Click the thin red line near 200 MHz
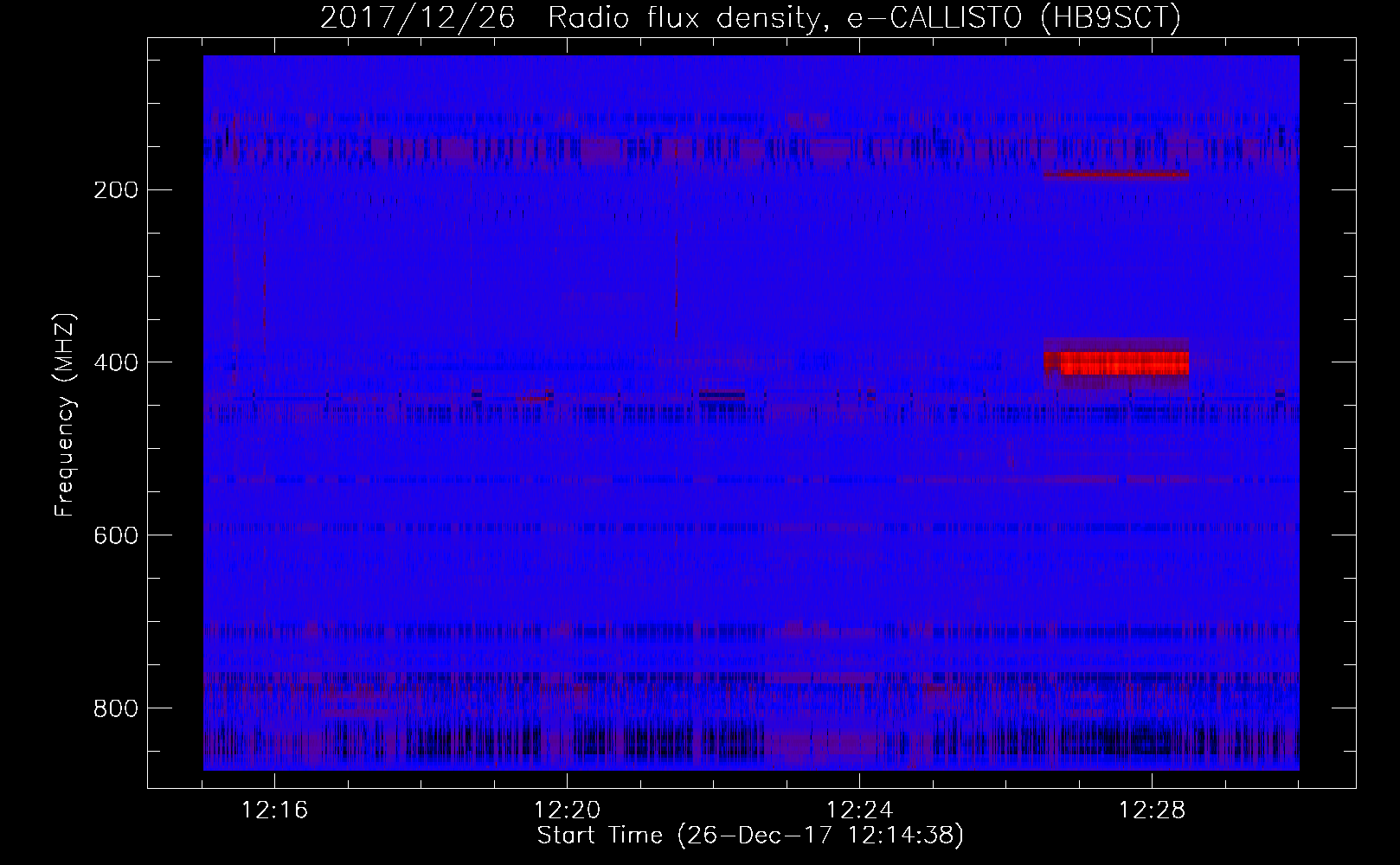Screen dimensions: 1400x865 click(1116, 175)
